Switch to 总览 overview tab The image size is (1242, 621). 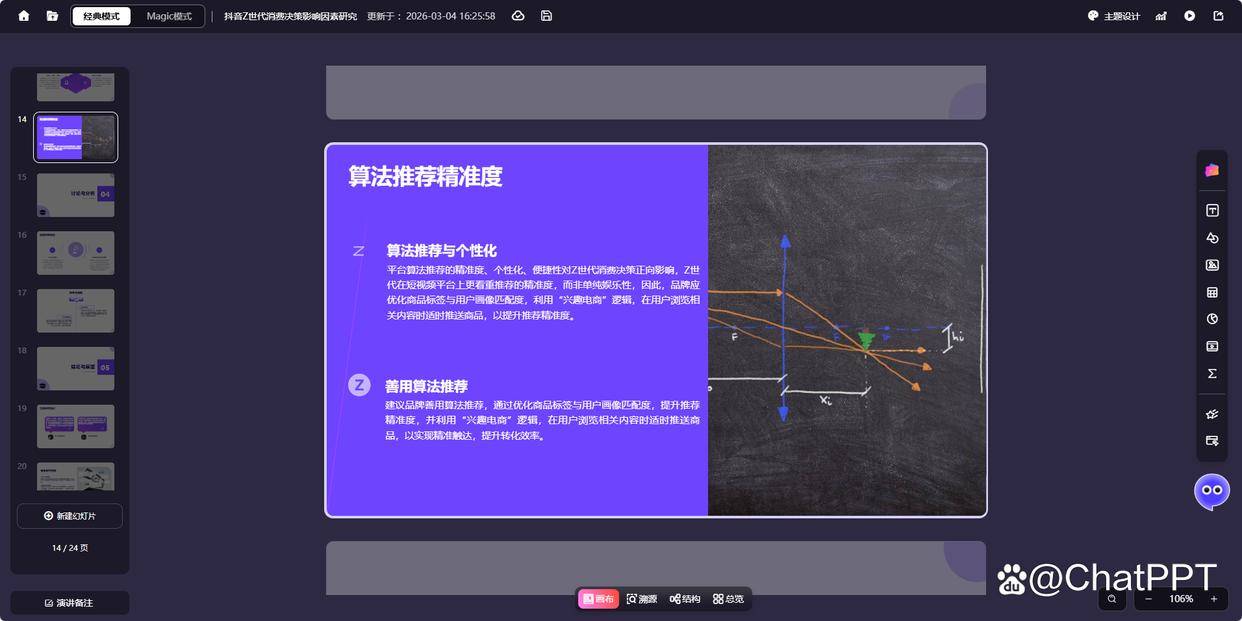coord(728,599)
